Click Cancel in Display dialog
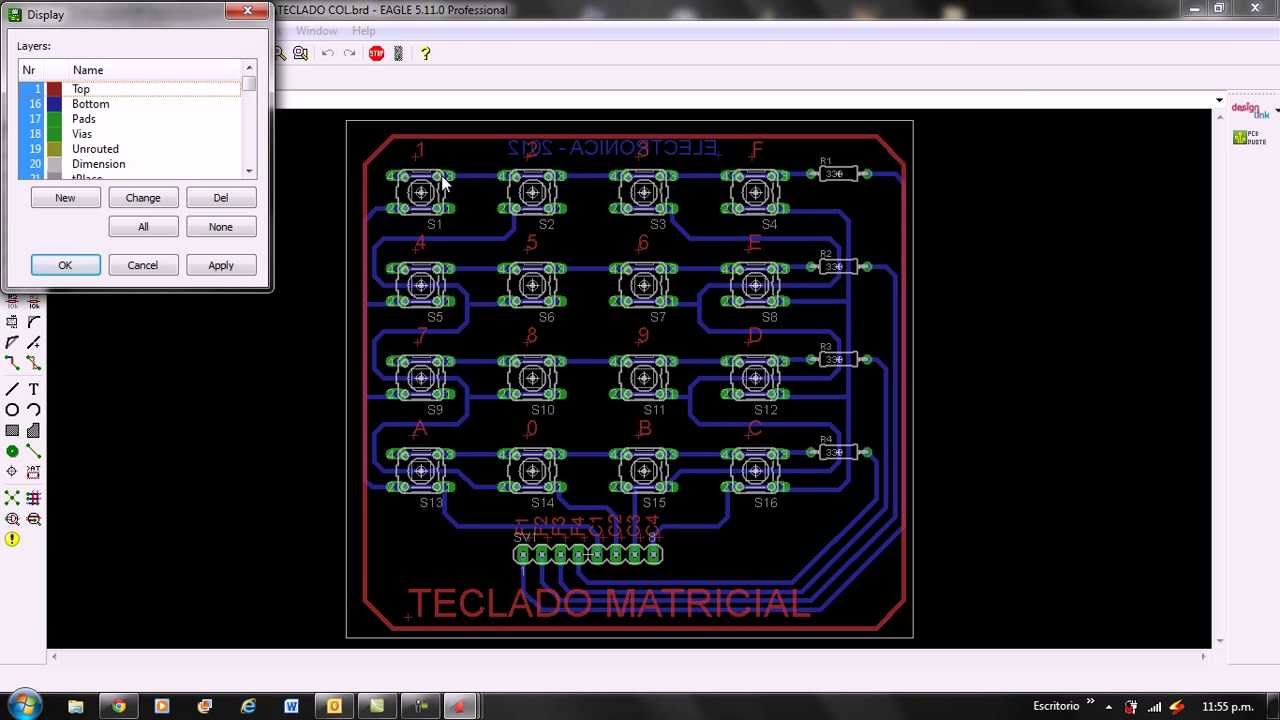Image resolution: width=1280 pixels, height=720 pixels. 143,265
